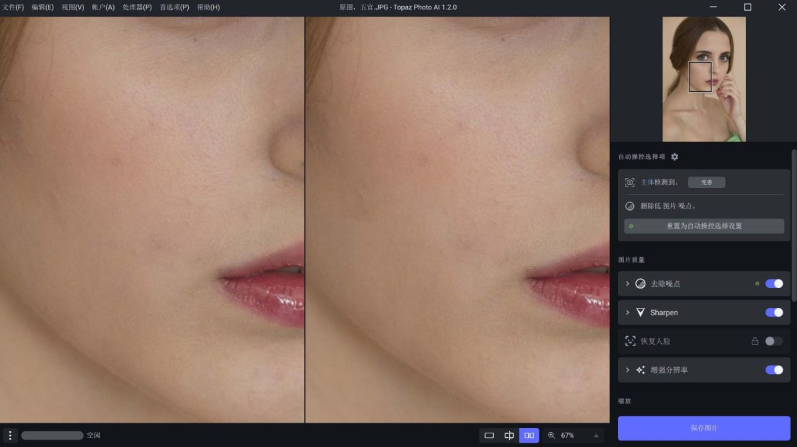Toggle the 去除噪点 denoise switch
Viewport: 797px width, 447px height.
tap(774, 284)
